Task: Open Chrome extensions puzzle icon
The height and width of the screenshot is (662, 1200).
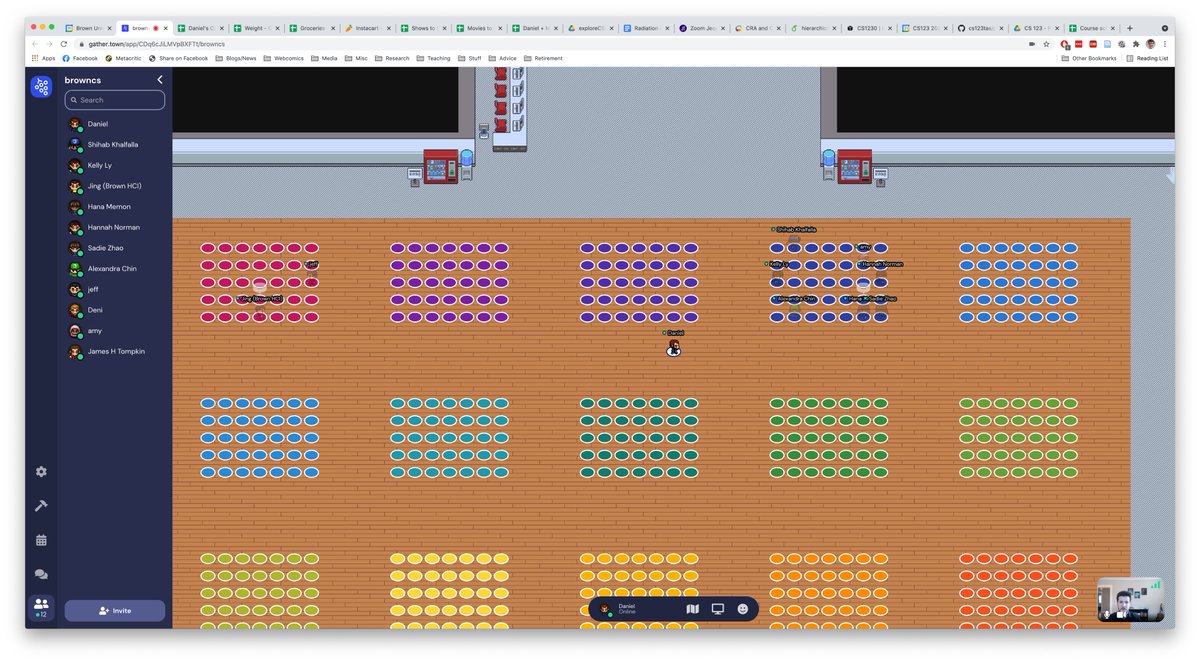Action: pyautogui.click(x=1135, y=44)
